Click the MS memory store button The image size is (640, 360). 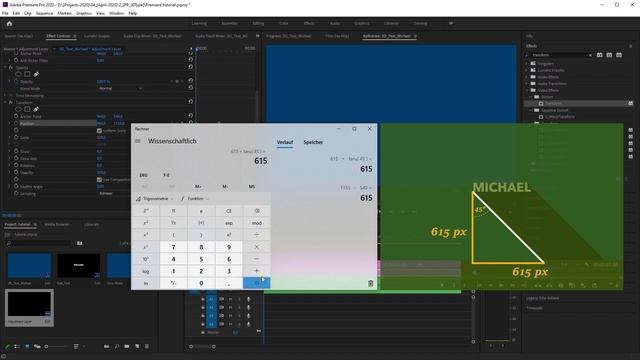point(252,187)
